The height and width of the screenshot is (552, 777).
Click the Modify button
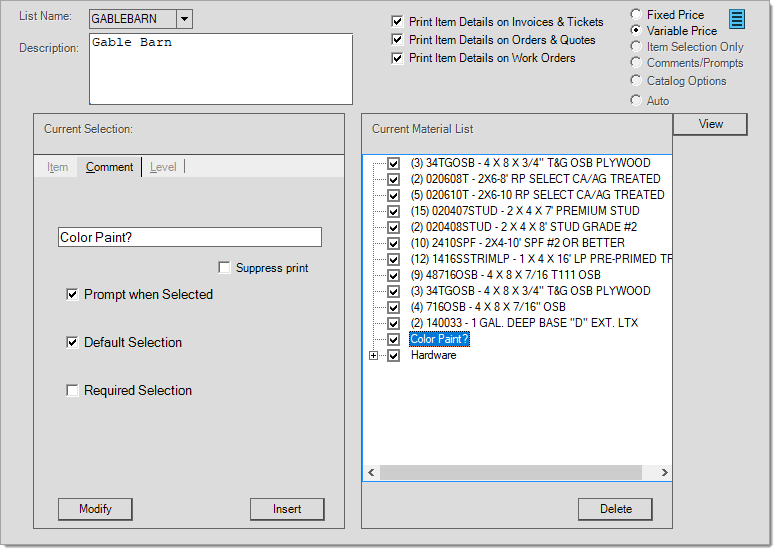pyautogui.click(x=95, y=509)
